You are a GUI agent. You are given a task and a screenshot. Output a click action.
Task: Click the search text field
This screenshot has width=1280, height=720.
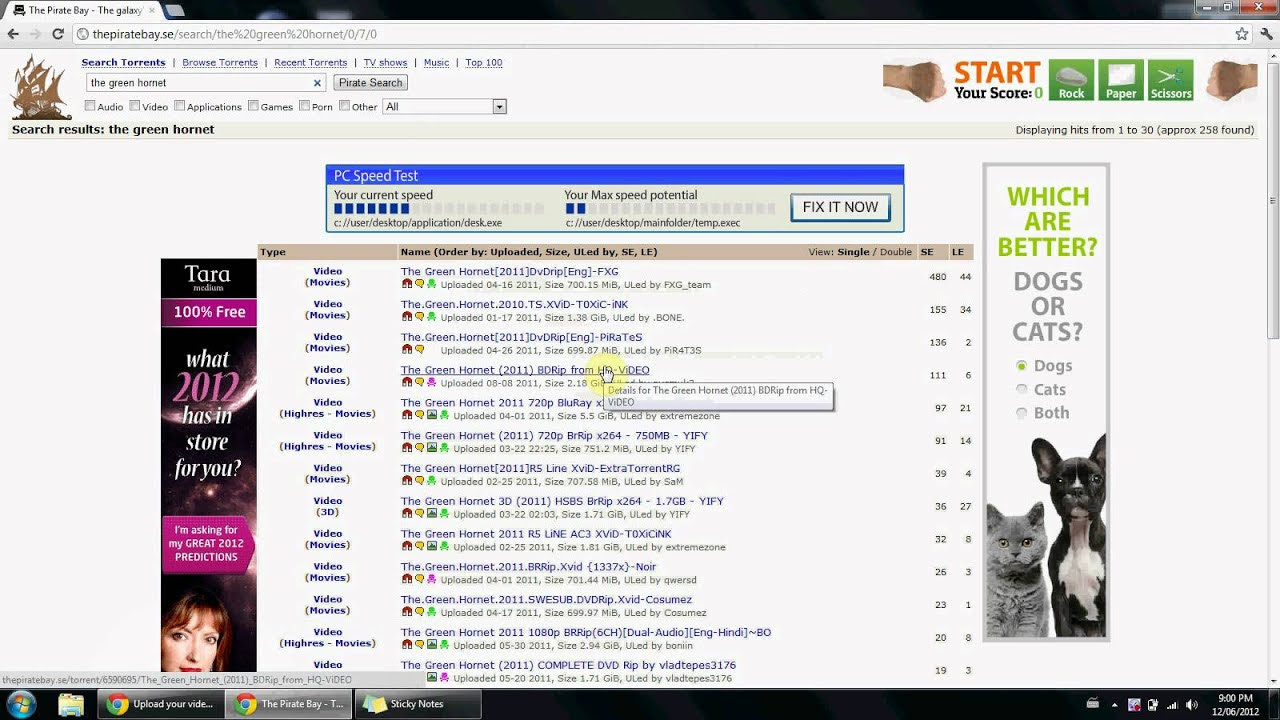[x=205, y=83]
